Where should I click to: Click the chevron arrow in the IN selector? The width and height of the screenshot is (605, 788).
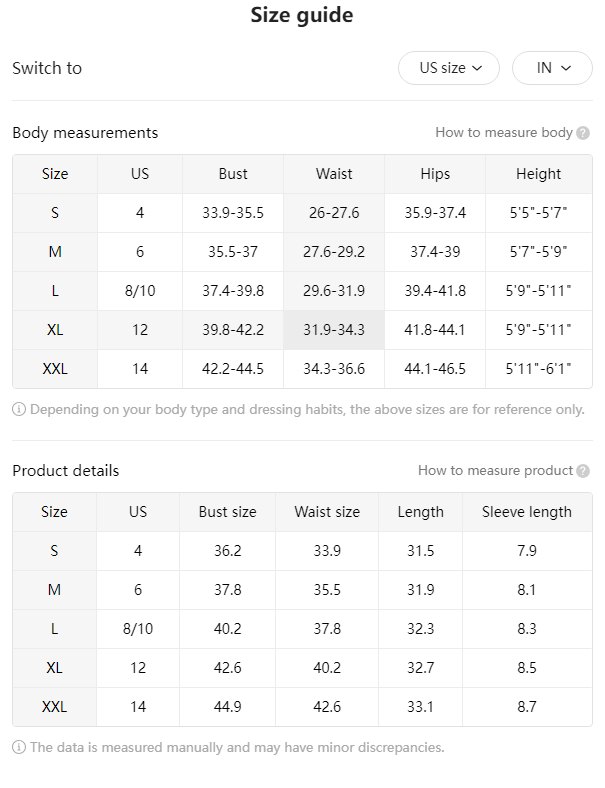tap(566, 68)
